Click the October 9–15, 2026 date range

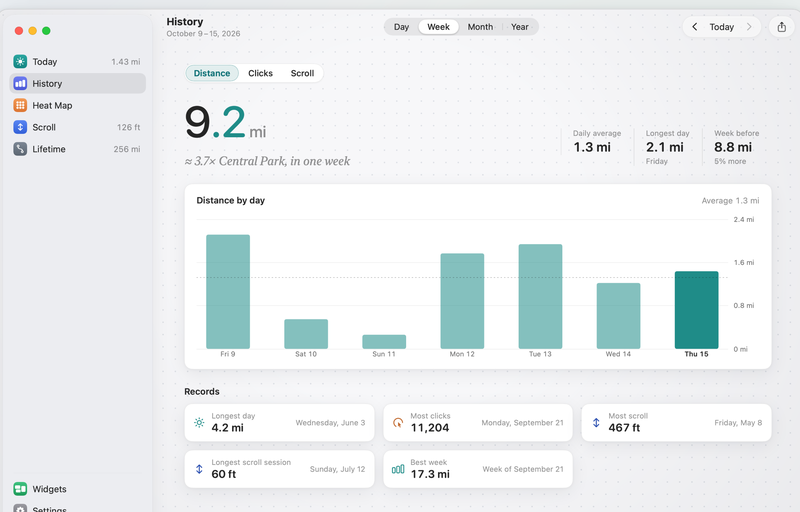[x=203, y=34]
